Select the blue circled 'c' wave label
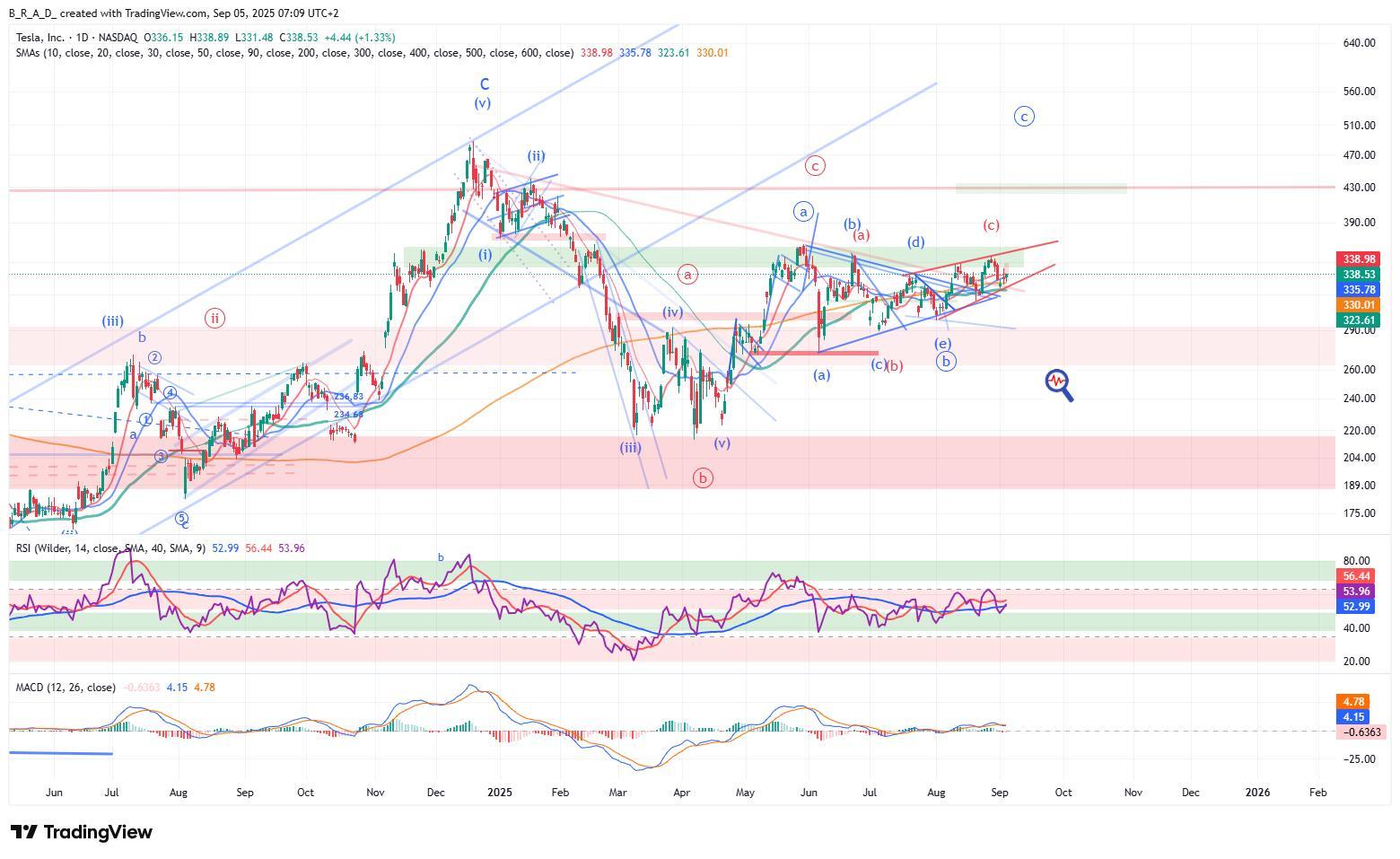 click(1024, 116)
